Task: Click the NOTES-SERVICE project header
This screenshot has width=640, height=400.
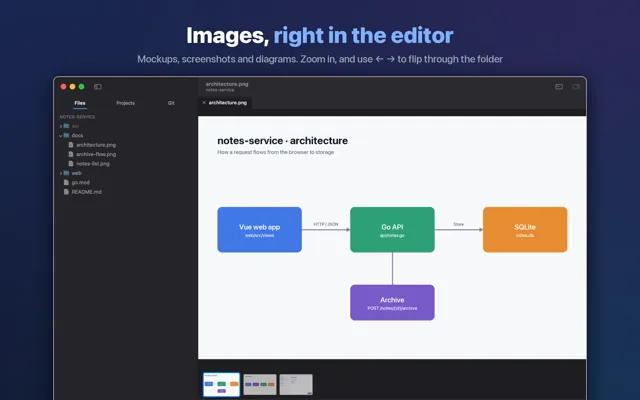Action: (77, 117)
